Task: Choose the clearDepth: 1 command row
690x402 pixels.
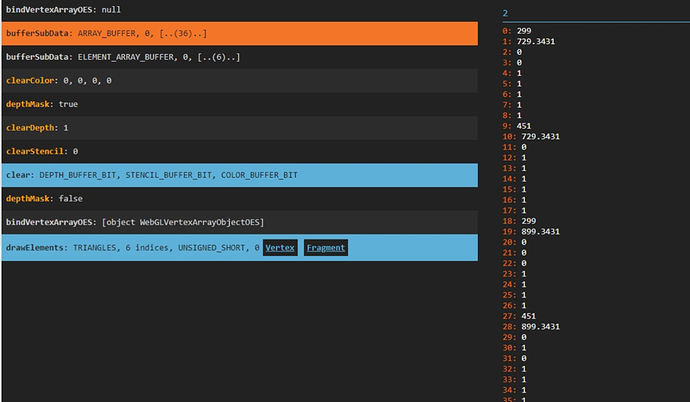Action: point(238,127)
